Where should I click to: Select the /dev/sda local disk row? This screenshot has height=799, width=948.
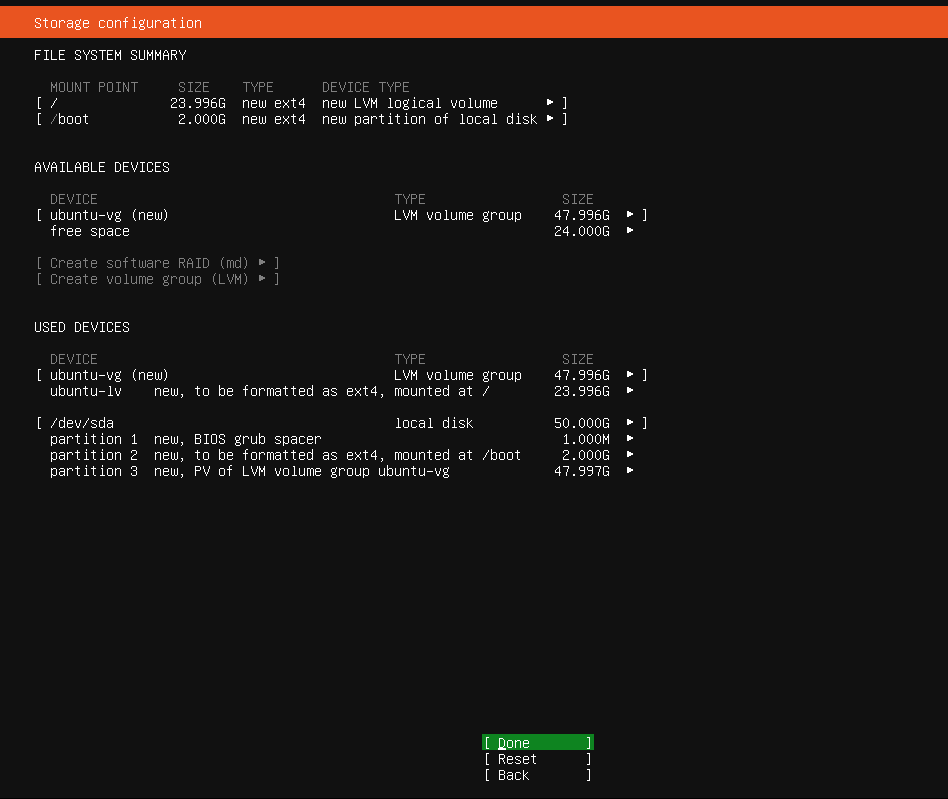[342, 423]
